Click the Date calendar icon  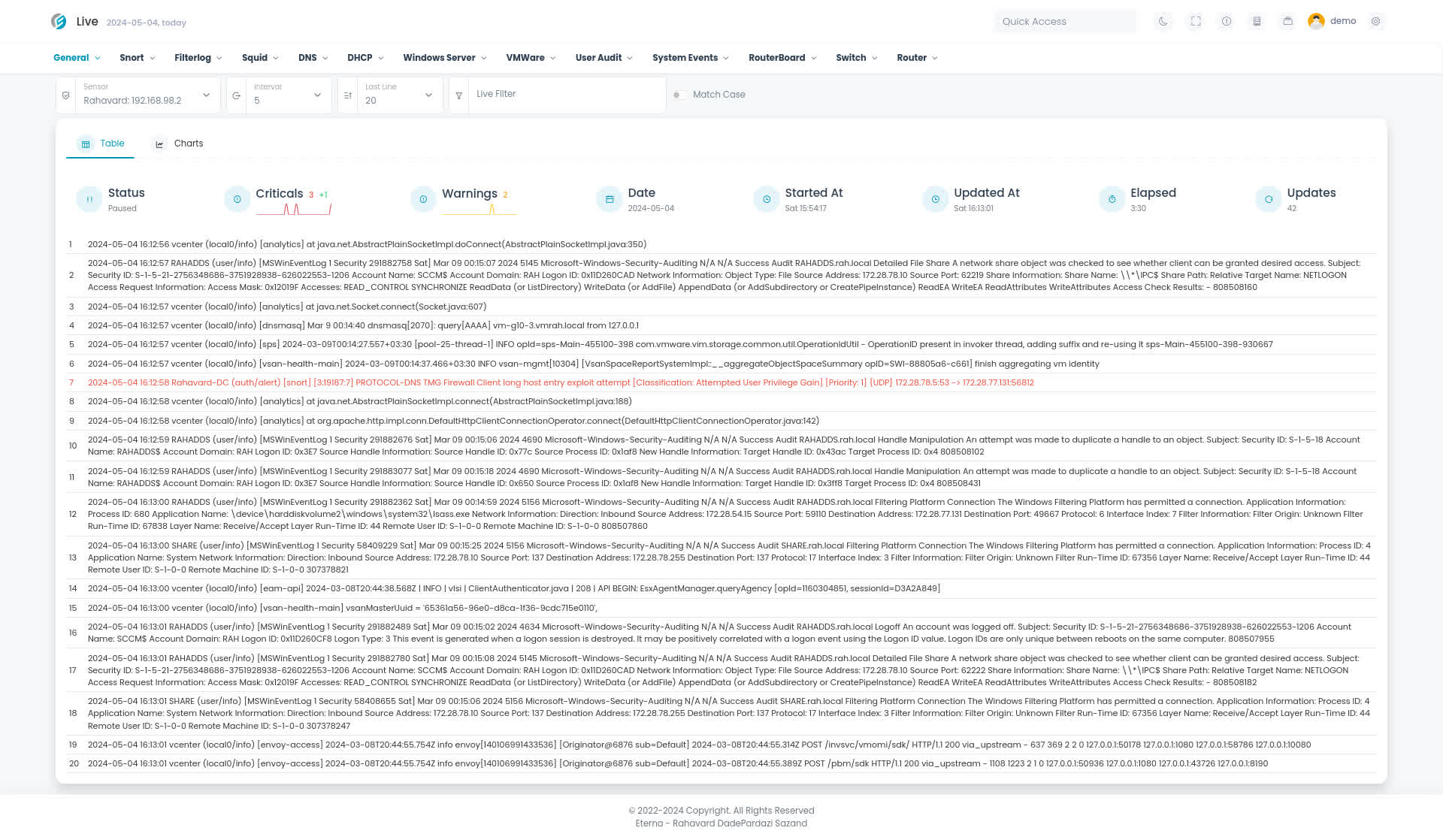tap(610, 199)
